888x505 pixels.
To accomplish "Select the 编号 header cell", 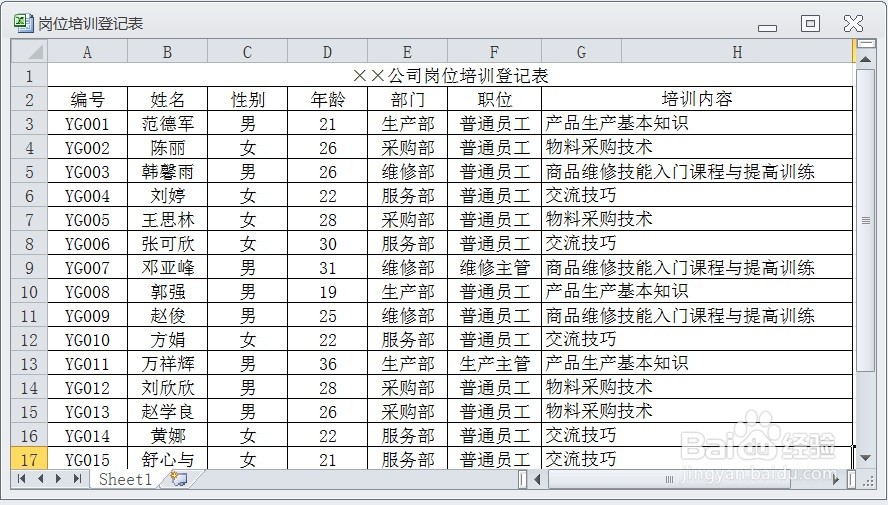I will [x=88, y=99].
